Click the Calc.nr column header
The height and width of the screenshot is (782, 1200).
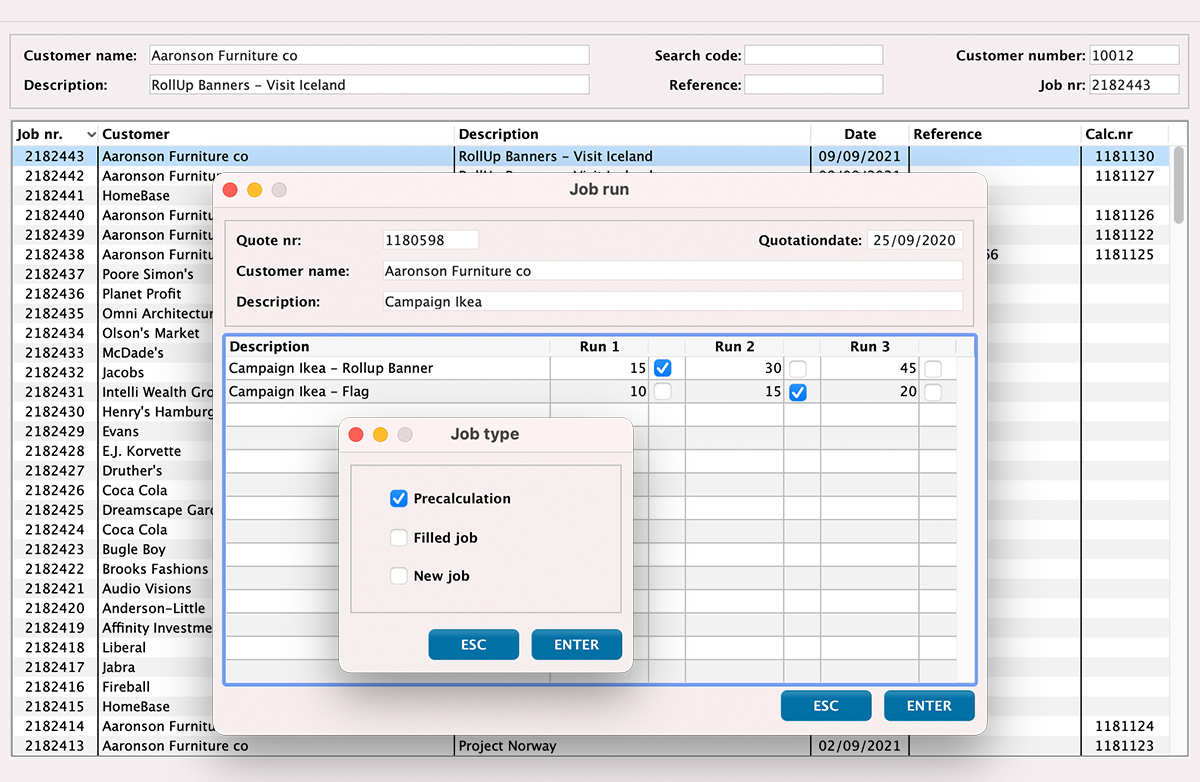(1125, 134)
